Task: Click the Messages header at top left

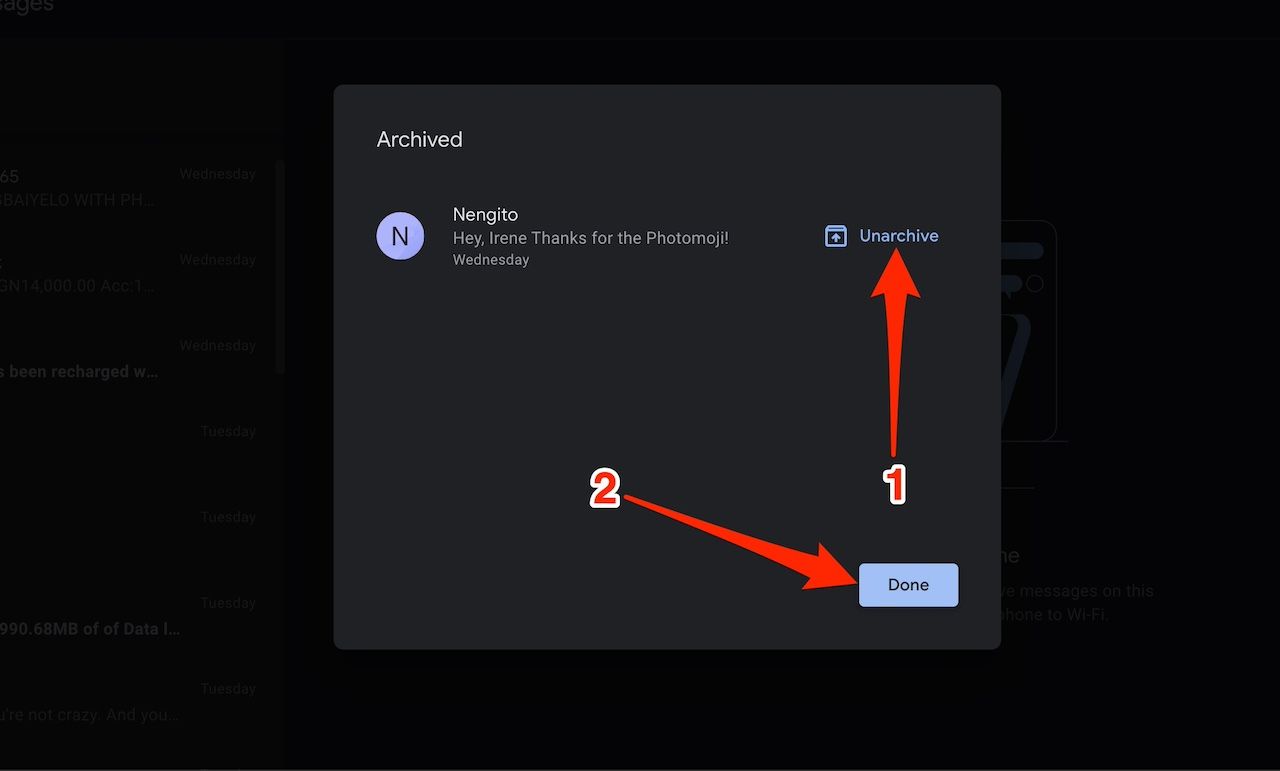Action: 27,6
